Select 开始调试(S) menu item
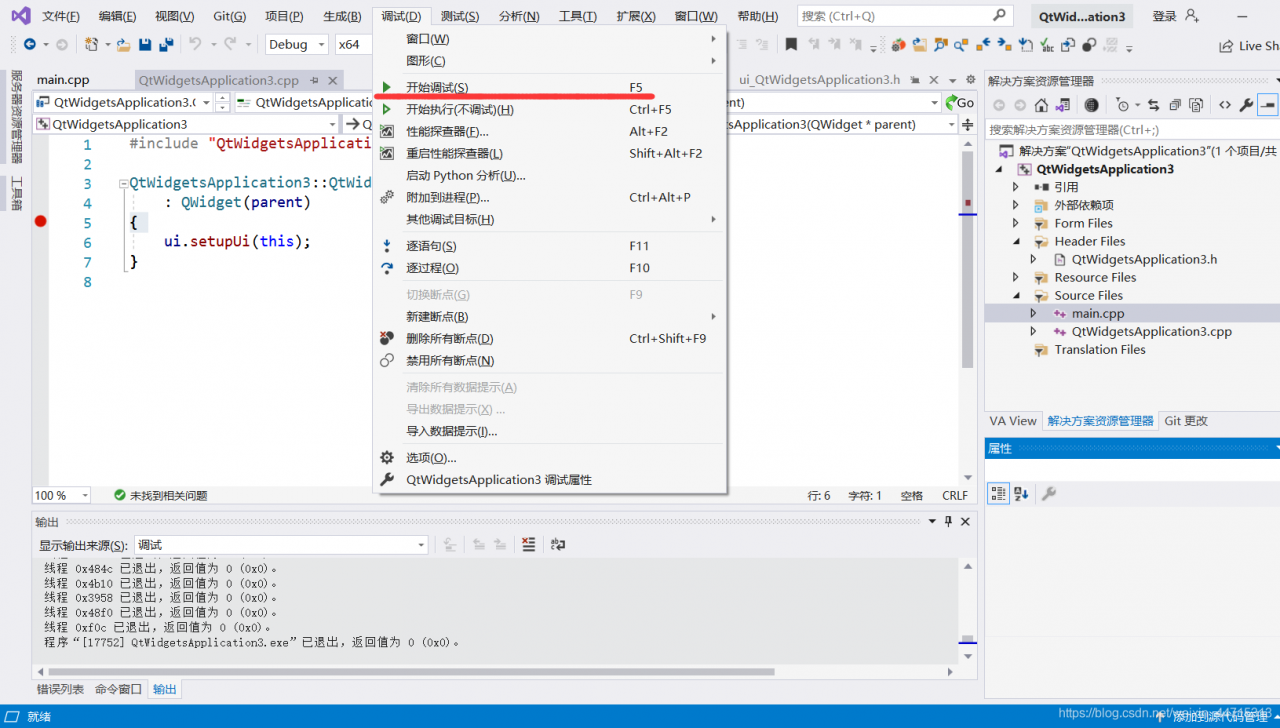 549,87
